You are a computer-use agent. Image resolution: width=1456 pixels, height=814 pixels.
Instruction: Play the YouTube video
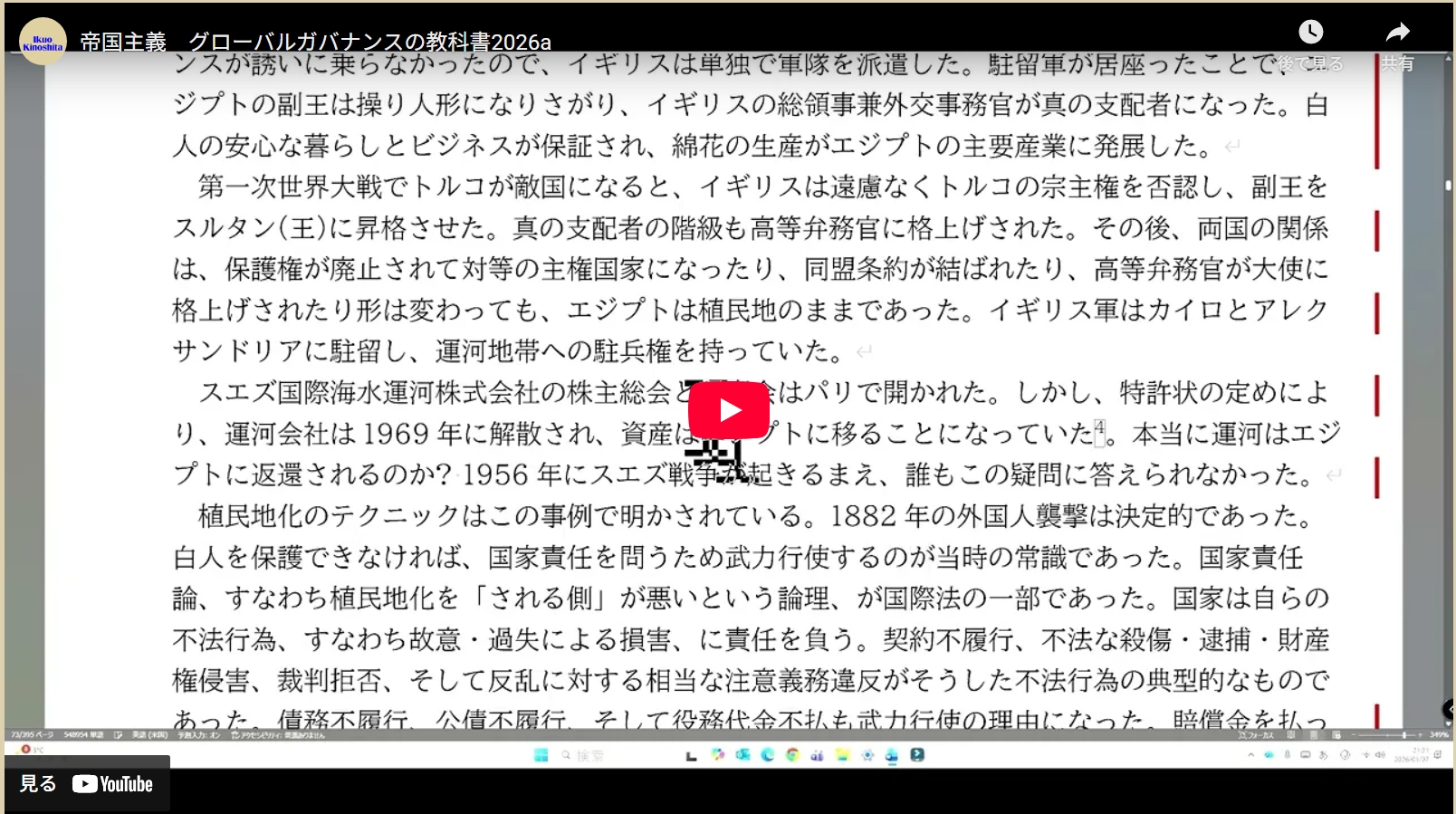point(729,410)
